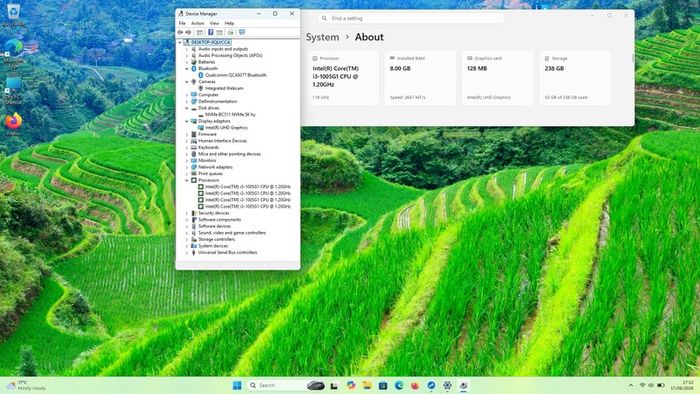The image size is (700, 394).
Task: Click the Back arrow in Device Manager toolbar
Action: point(180,32)
